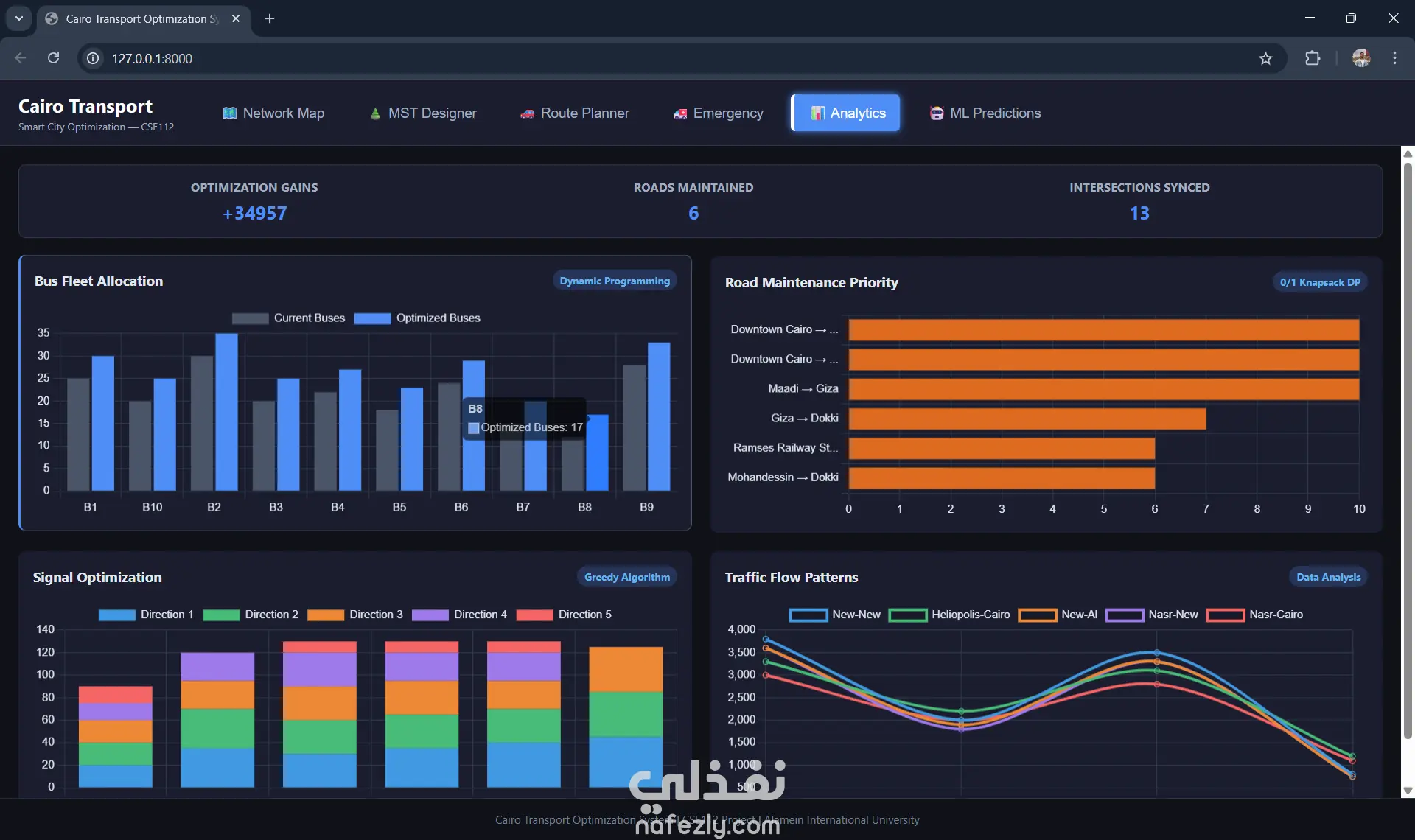Screen dimensions: 1415x840
Task: Open the Chrome three-dot menu
Action: tap(1394, 58)
